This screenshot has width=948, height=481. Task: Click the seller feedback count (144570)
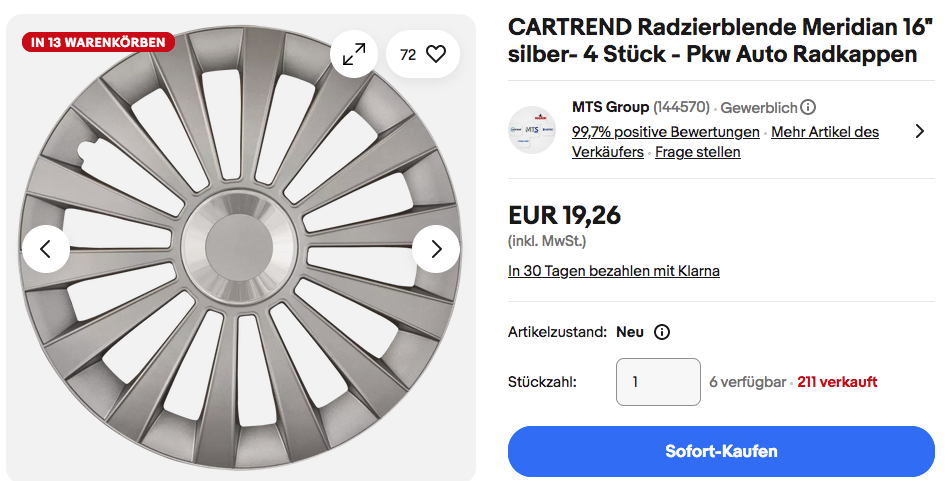(681, 107)
